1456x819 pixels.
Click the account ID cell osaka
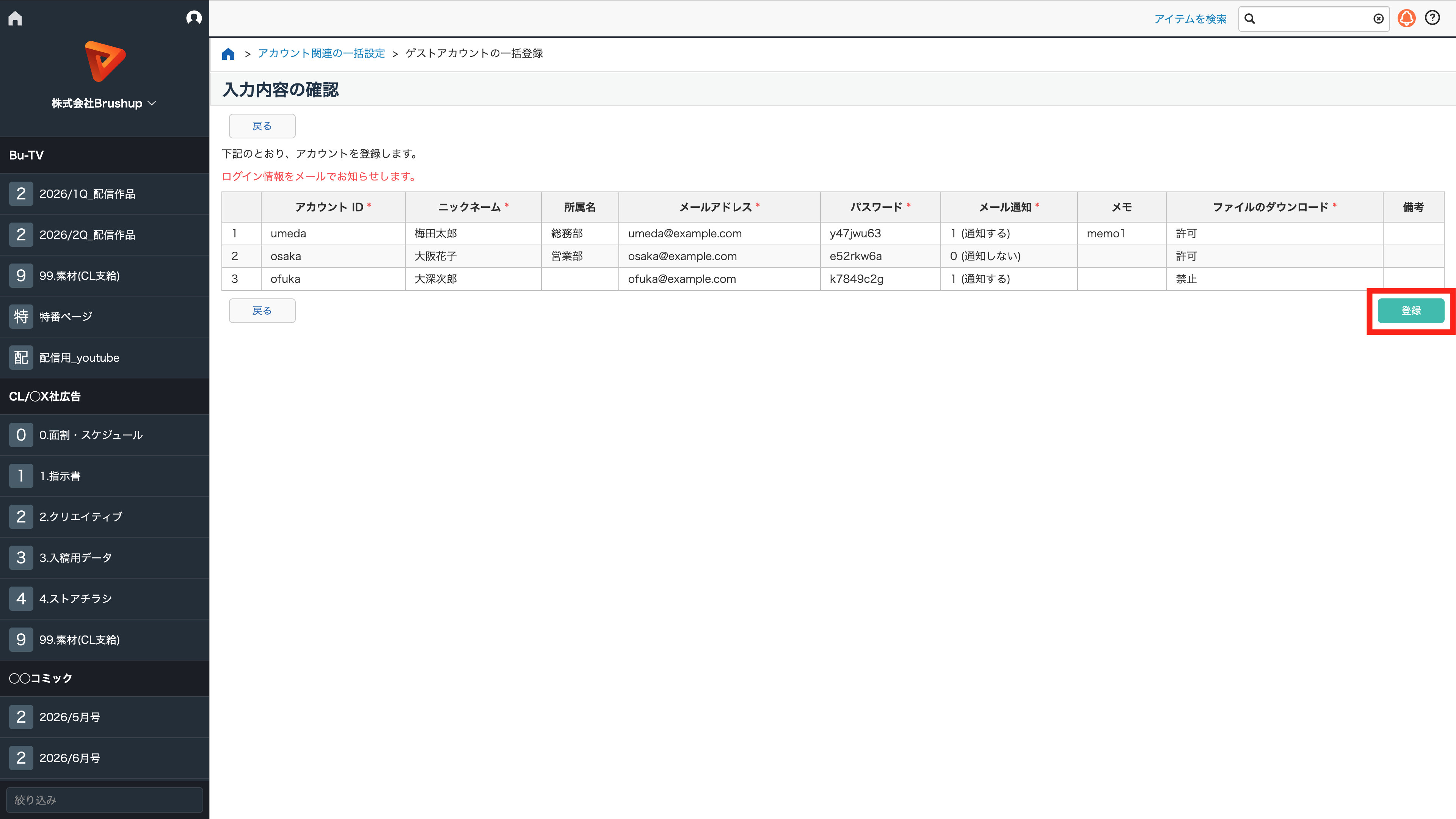click(333, 256)
